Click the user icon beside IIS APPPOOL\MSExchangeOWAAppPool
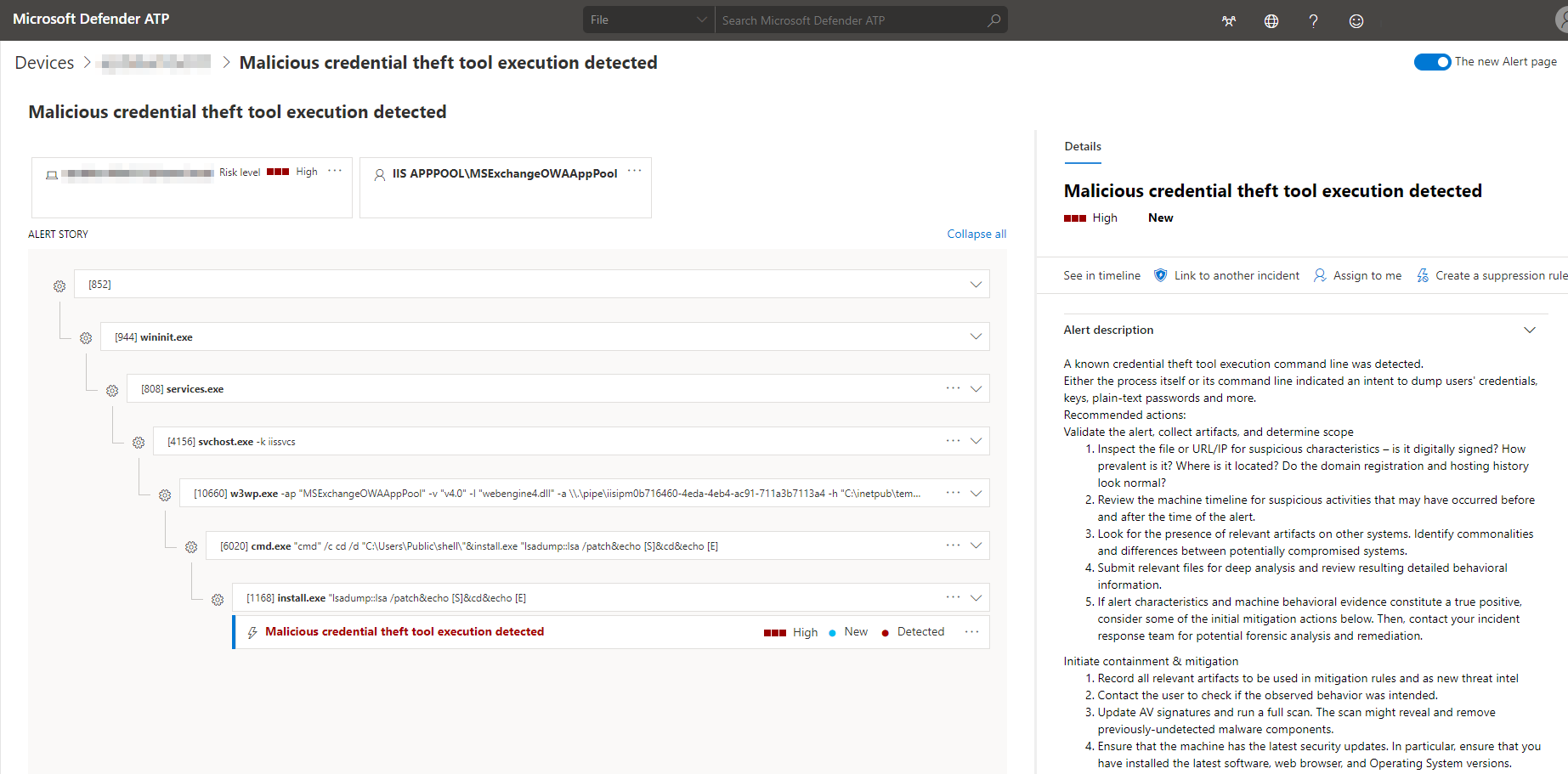This screenshot has height=774, width=1568. pyautogui.click(x=379, y=174)
